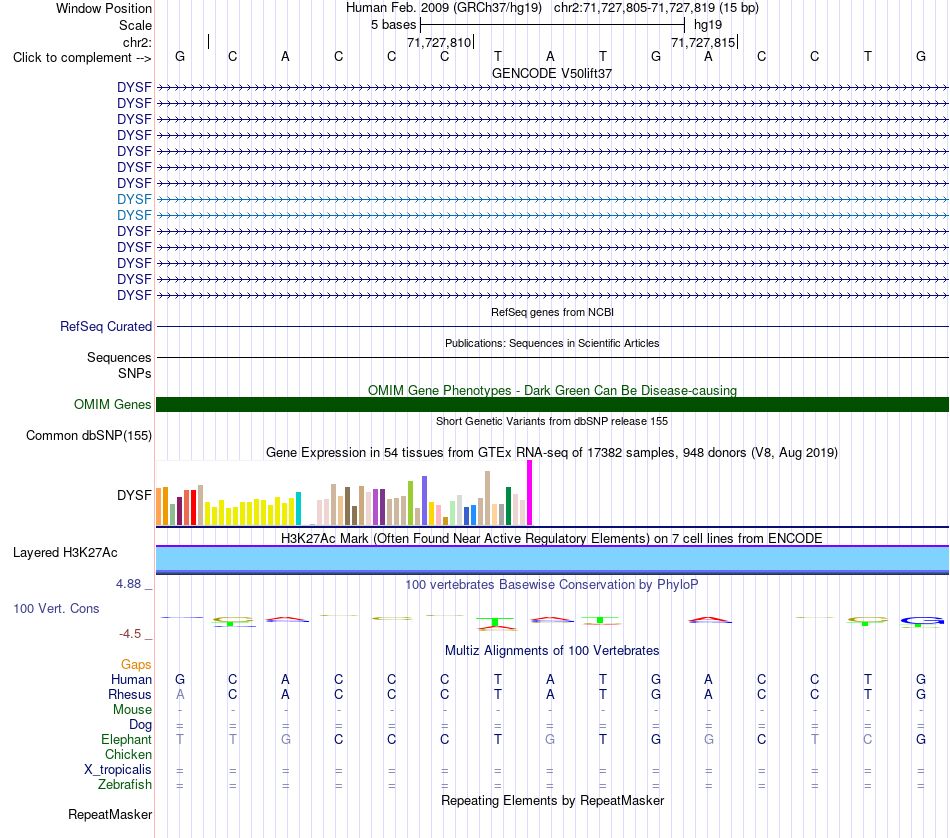
Task: Click 'Click to complement -->' label
Action: click(x=82, y=58)
